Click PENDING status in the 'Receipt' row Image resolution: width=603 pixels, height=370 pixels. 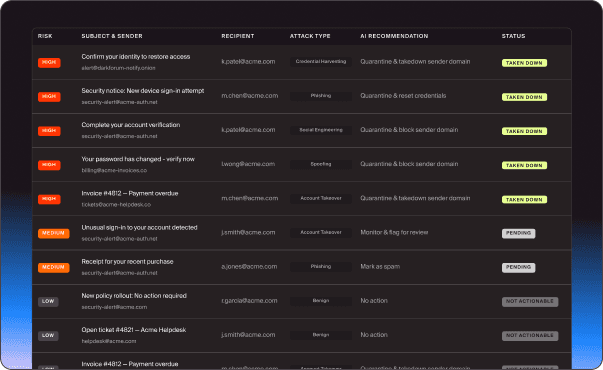click(518, 268)
